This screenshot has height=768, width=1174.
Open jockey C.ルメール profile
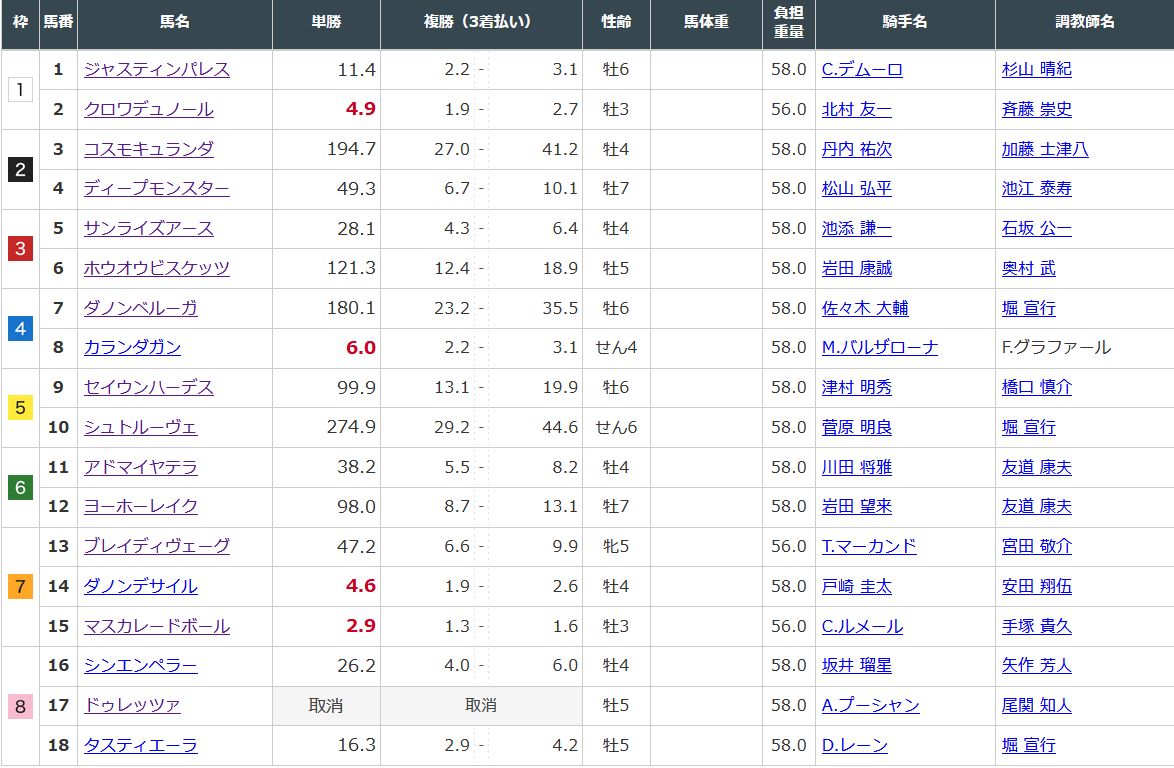coord(861,626)
